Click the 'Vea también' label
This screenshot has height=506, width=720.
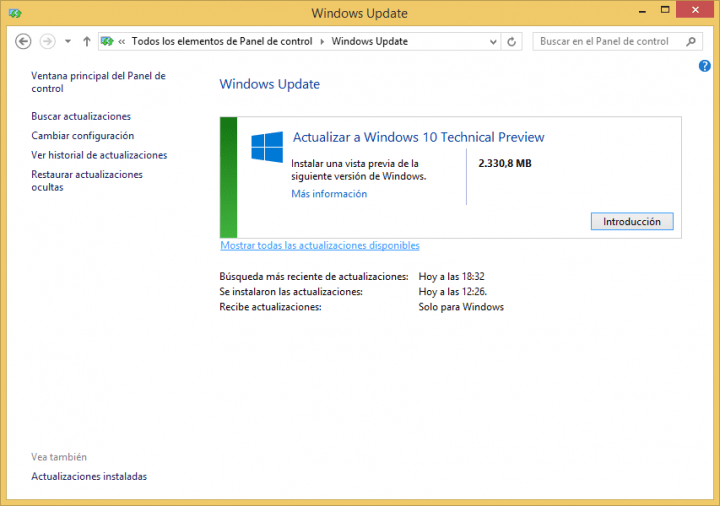point(59,457)
